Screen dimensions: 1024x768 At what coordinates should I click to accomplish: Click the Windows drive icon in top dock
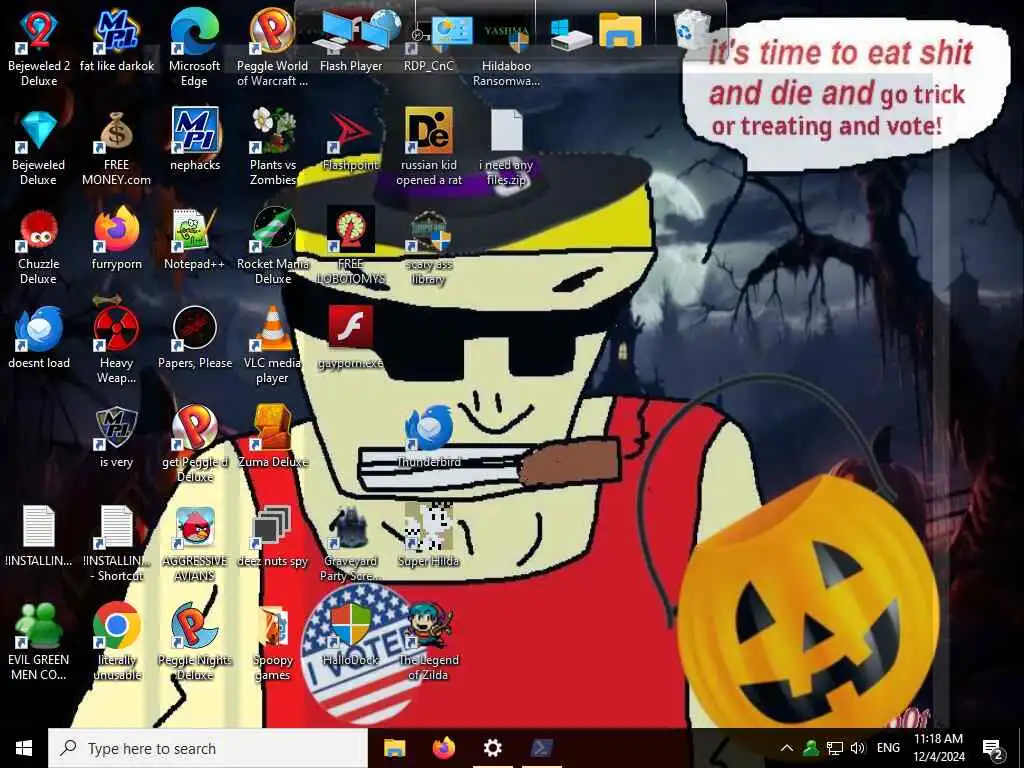571,34
